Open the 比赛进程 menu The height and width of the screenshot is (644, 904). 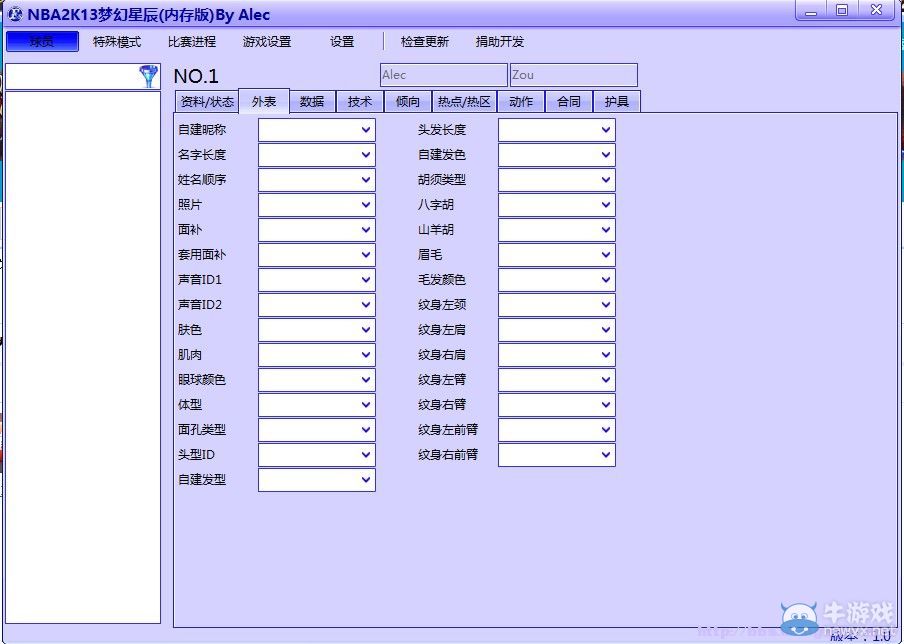pos(192,42)
